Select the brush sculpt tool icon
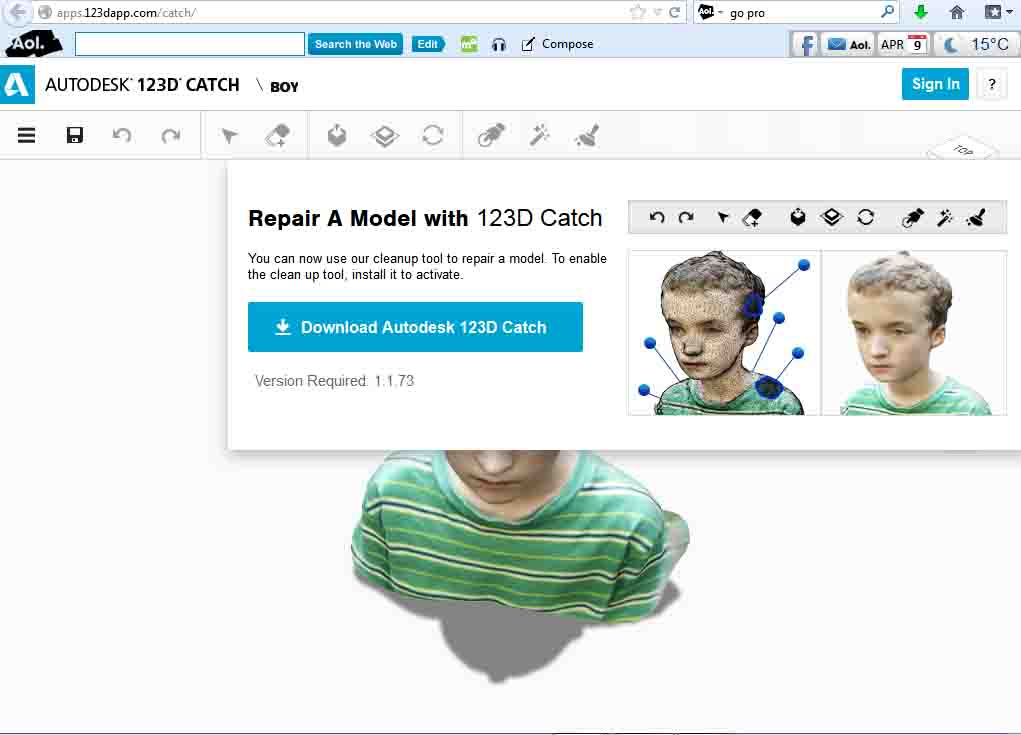The height and width of the screenshot is (735, 1021). coord(491,135)
